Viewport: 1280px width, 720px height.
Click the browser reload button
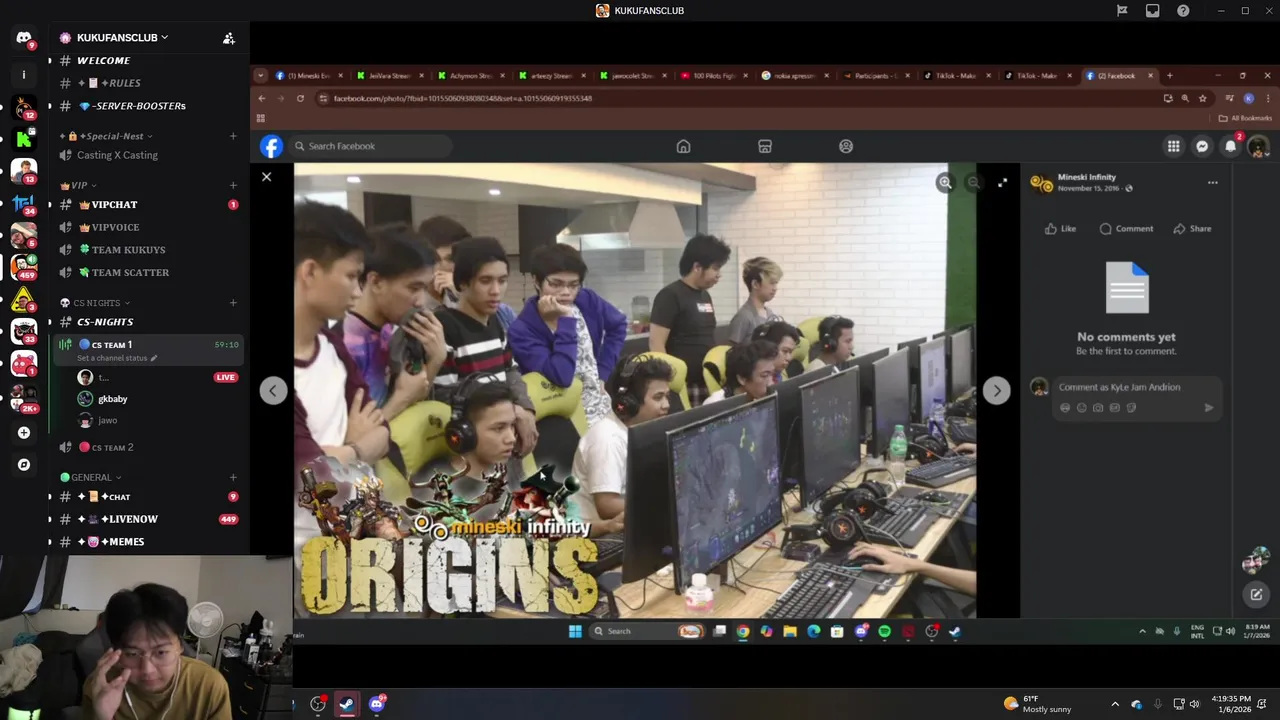(x=300, y=98)
